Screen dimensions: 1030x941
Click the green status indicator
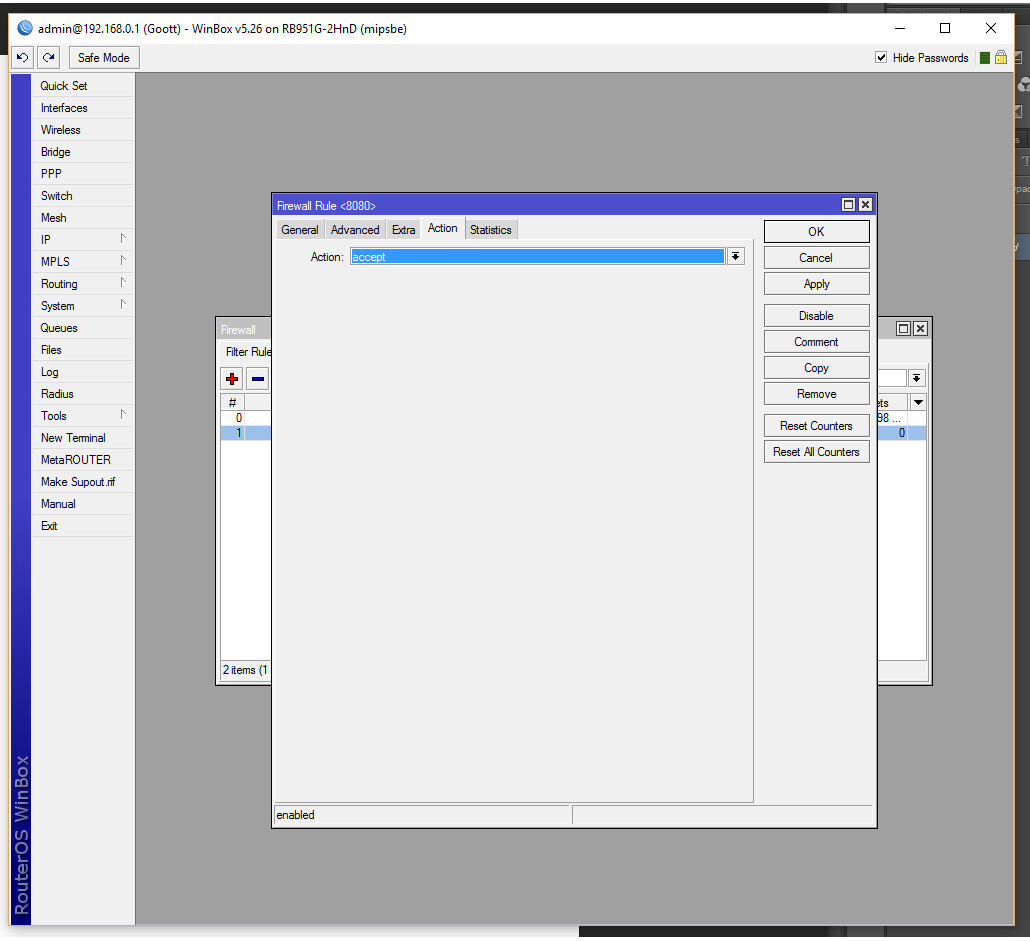[985, 58]
